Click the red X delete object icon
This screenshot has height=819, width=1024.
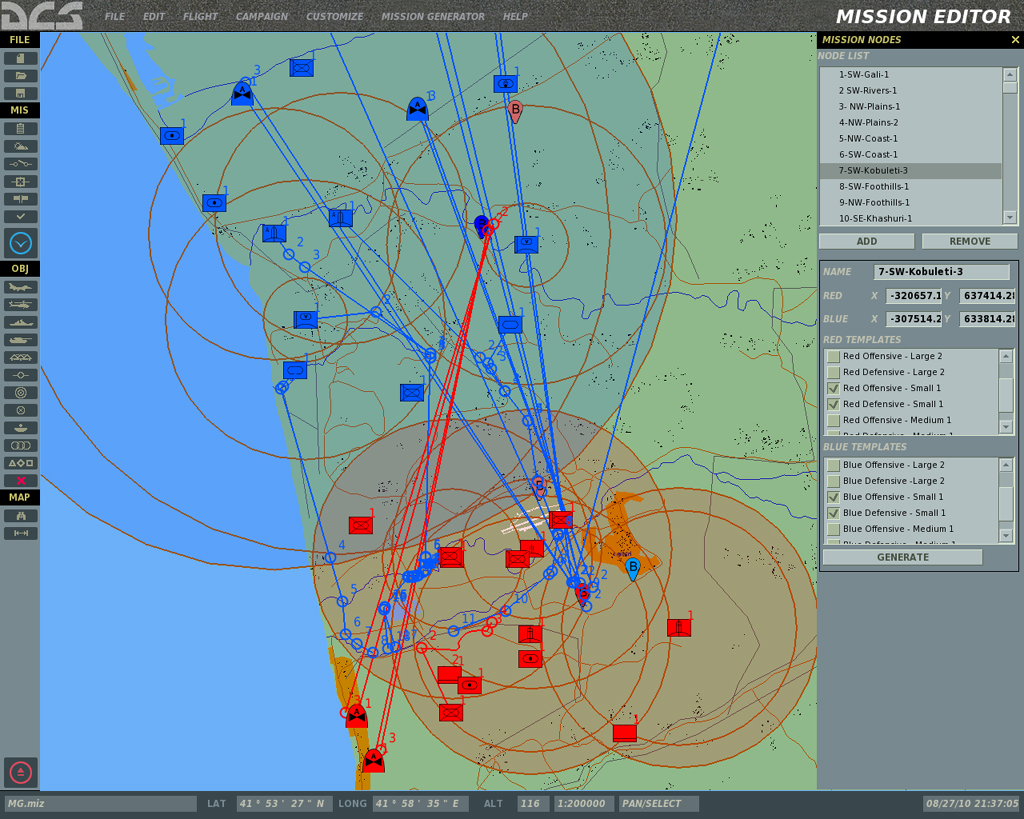pyautogui.click(x=20, y=480)
